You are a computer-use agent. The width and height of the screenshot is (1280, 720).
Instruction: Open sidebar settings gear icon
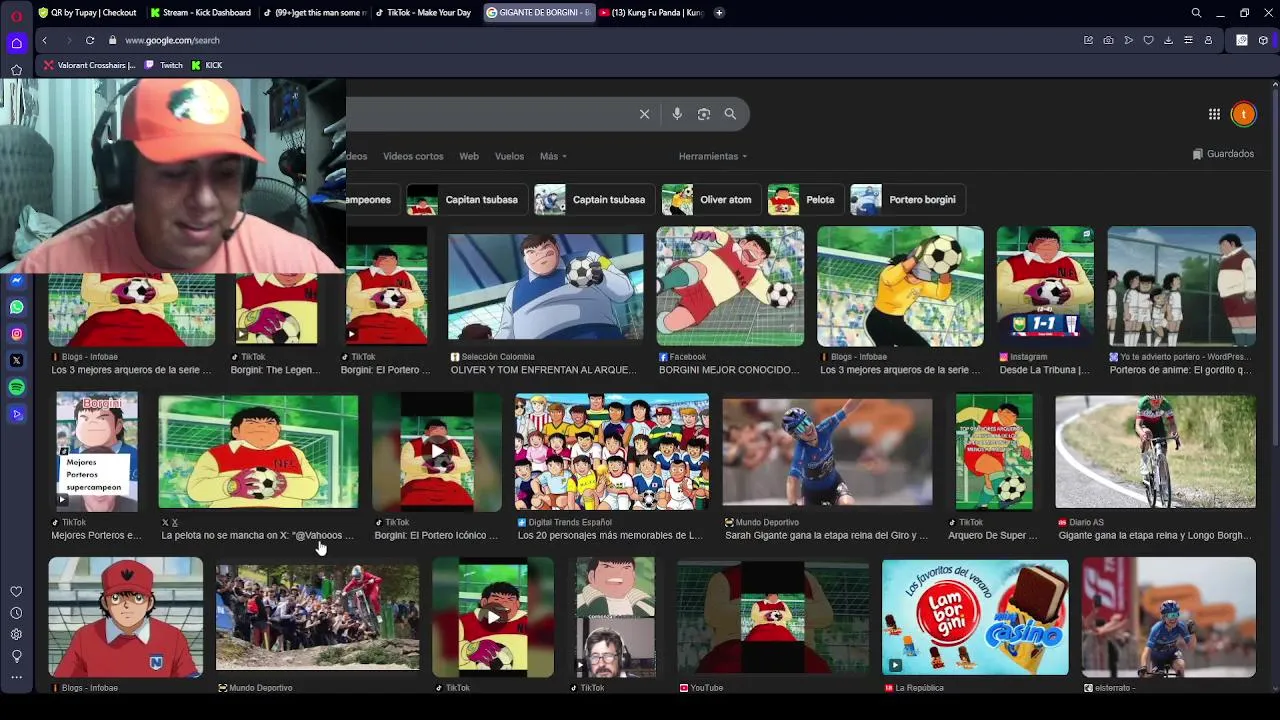[16, 634]
